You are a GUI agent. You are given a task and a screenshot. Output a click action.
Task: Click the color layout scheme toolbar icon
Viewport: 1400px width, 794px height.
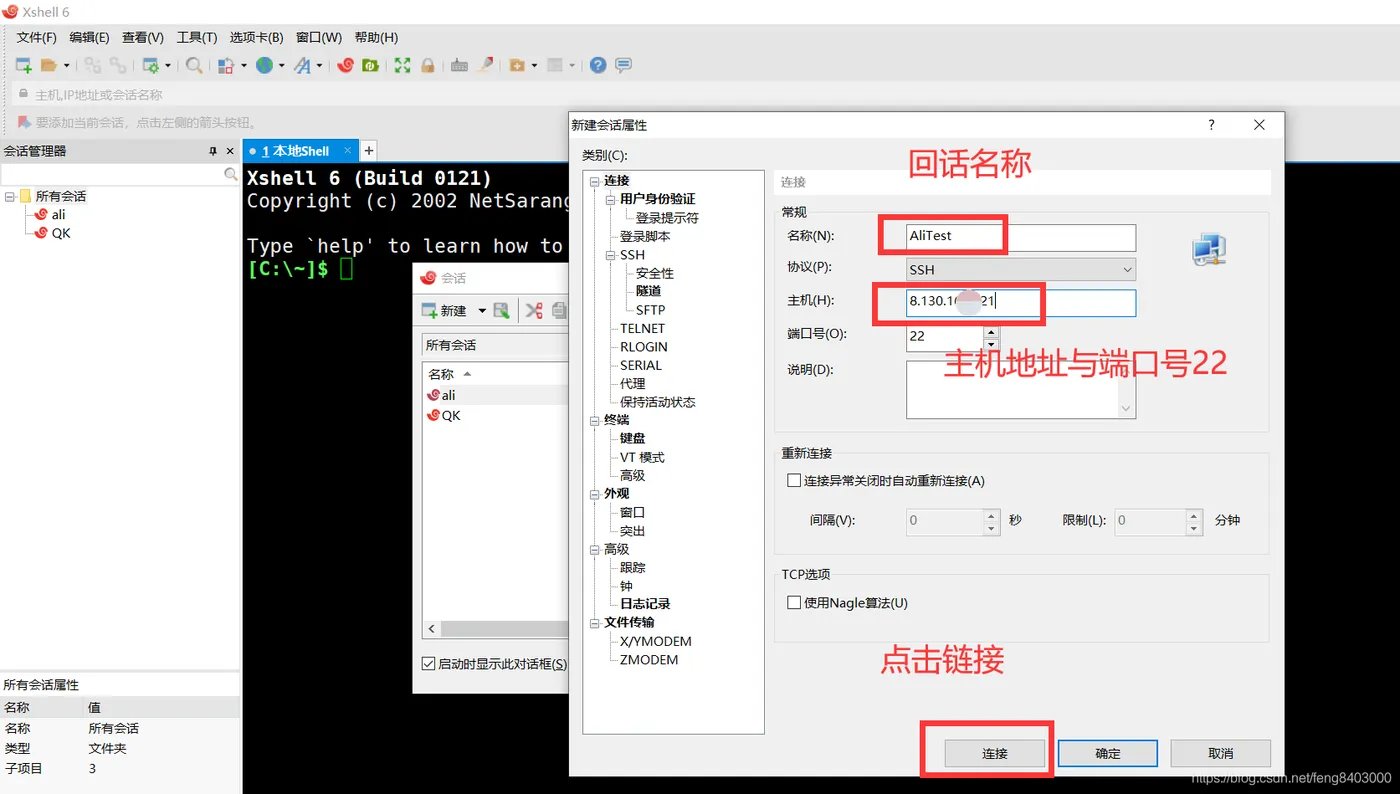tap(226, 65)
